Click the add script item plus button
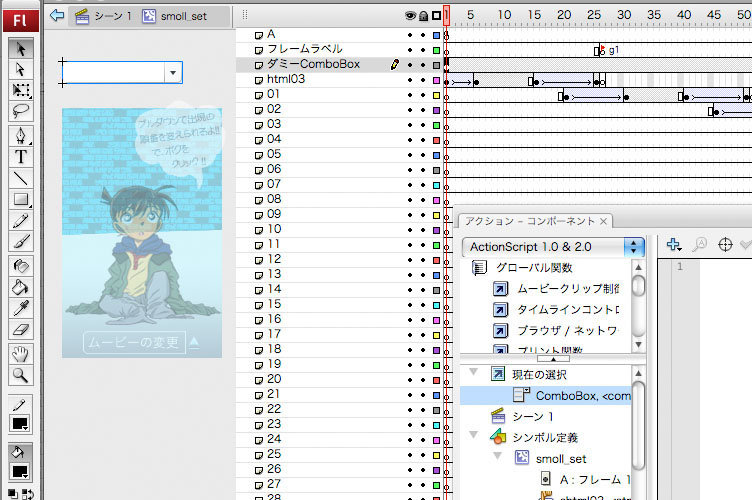This screenshot has height=500, width=752. click(674, 244)
